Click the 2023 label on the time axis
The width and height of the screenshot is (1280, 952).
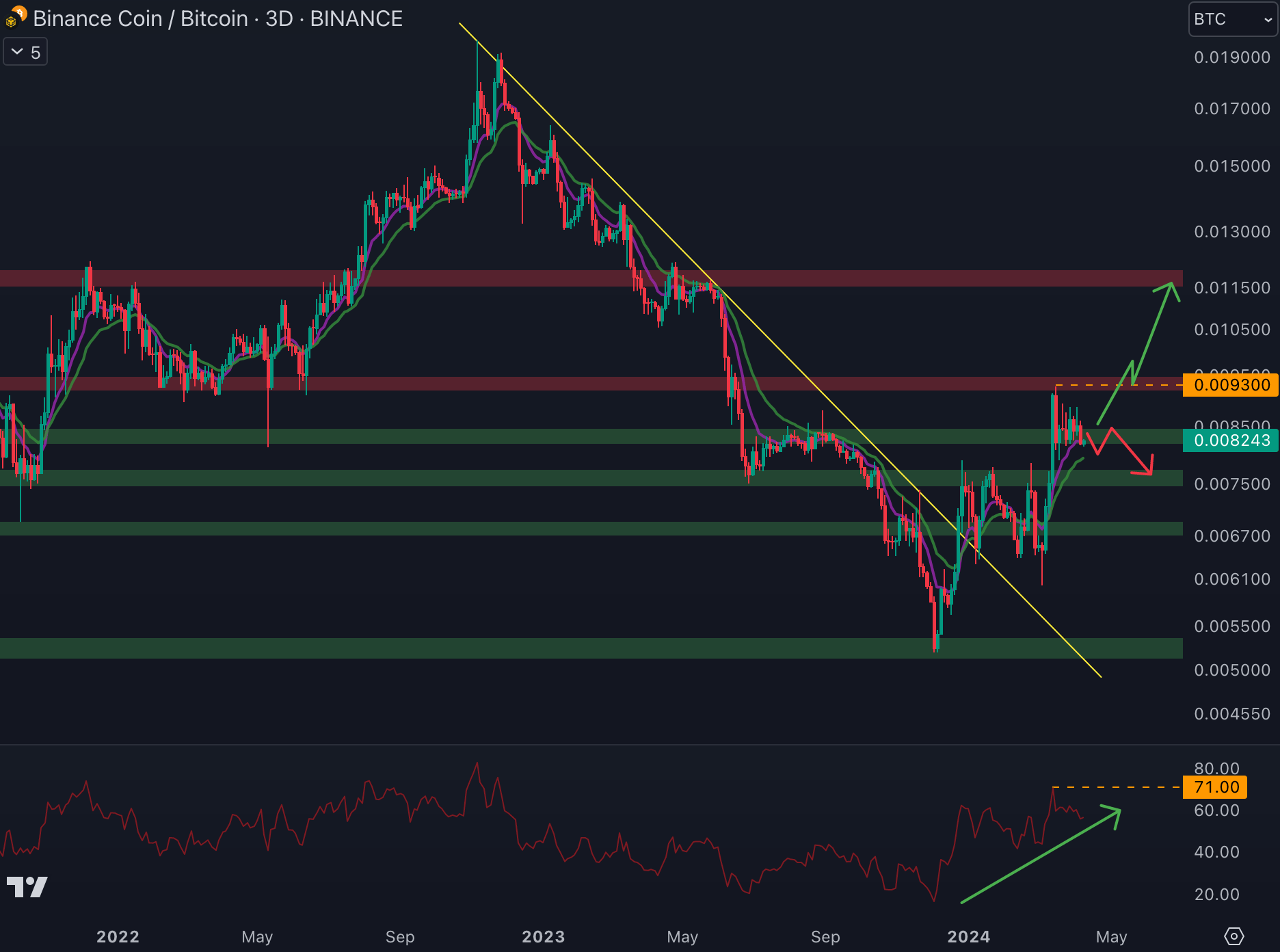tap(543, 936)
